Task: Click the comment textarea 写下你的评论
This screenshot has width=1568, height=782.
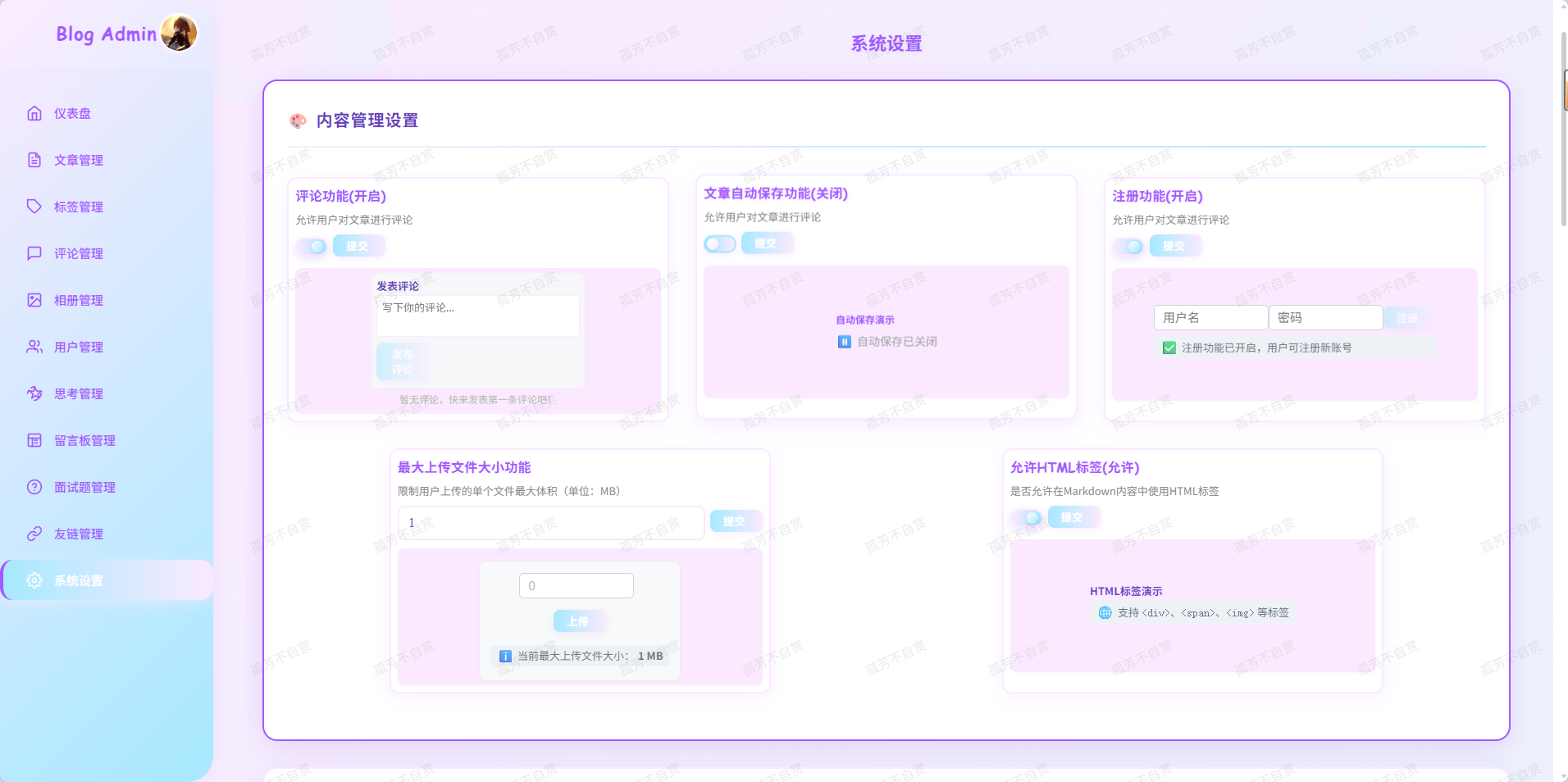Action: pyautogui.click(x=477, y=316)
